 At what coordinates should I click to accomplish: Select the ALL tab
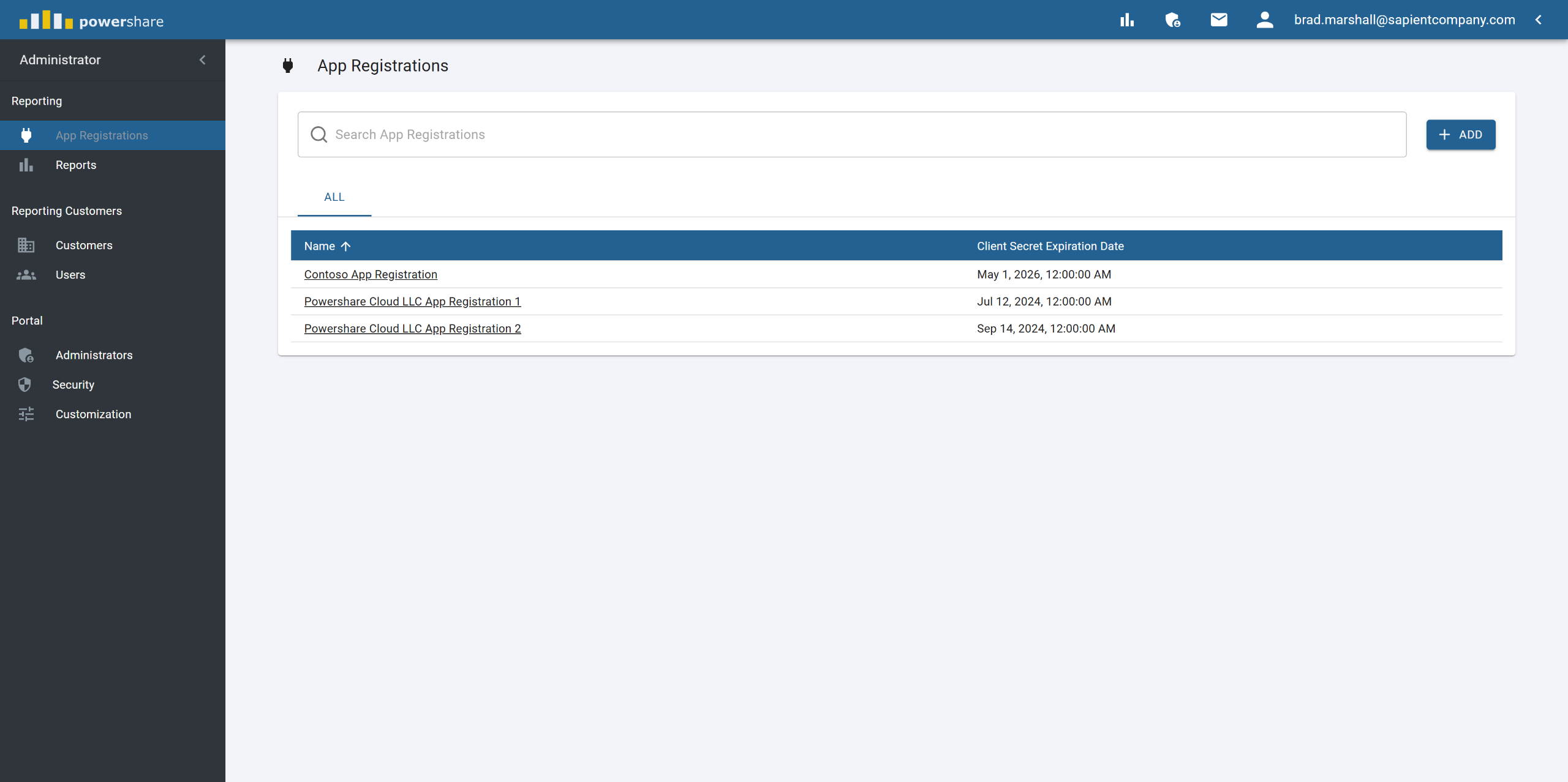(x=334, y=197)
